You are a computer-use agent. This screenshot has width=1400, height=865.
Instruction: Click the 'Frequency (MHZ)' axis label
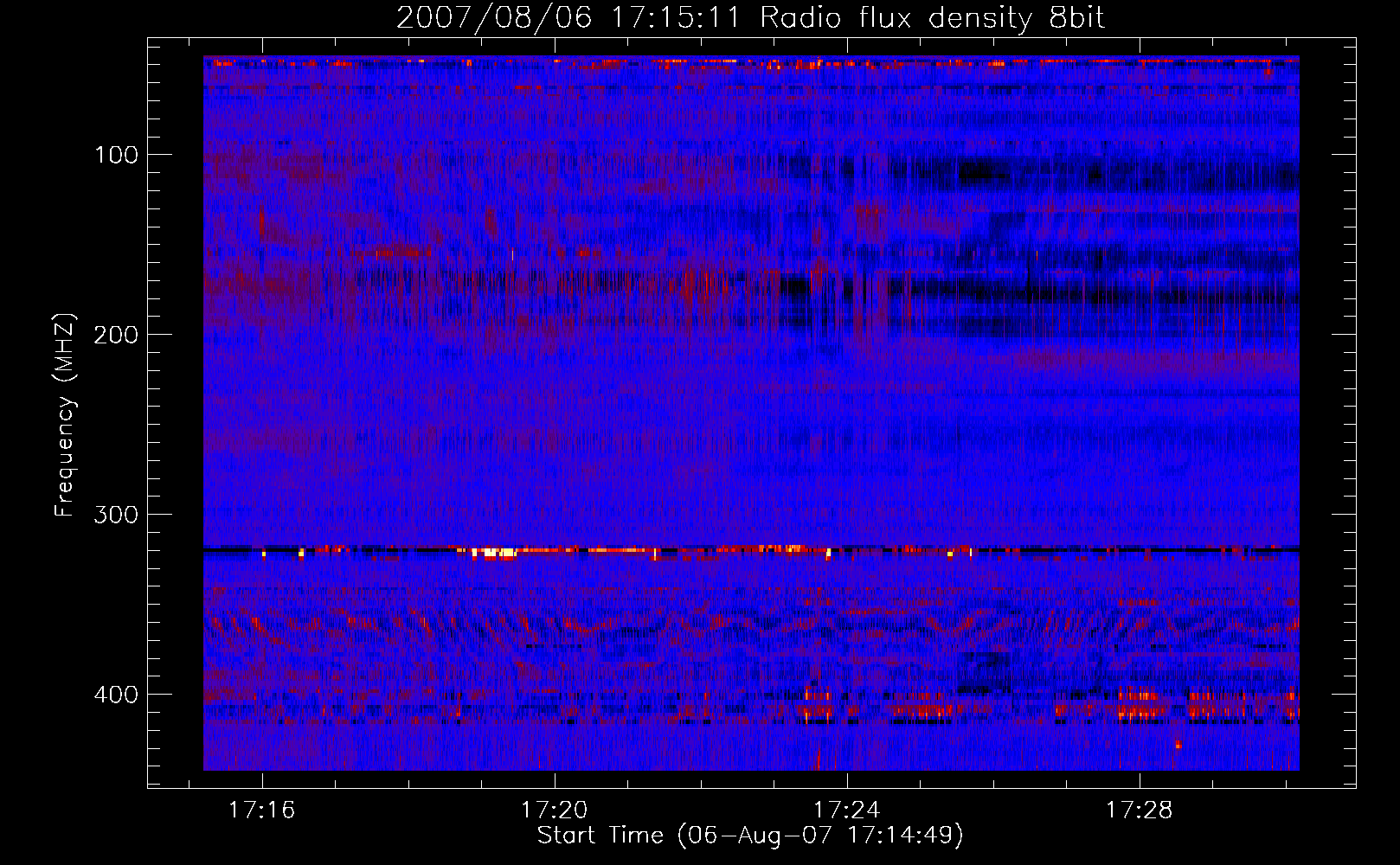[x=65, y=414]
